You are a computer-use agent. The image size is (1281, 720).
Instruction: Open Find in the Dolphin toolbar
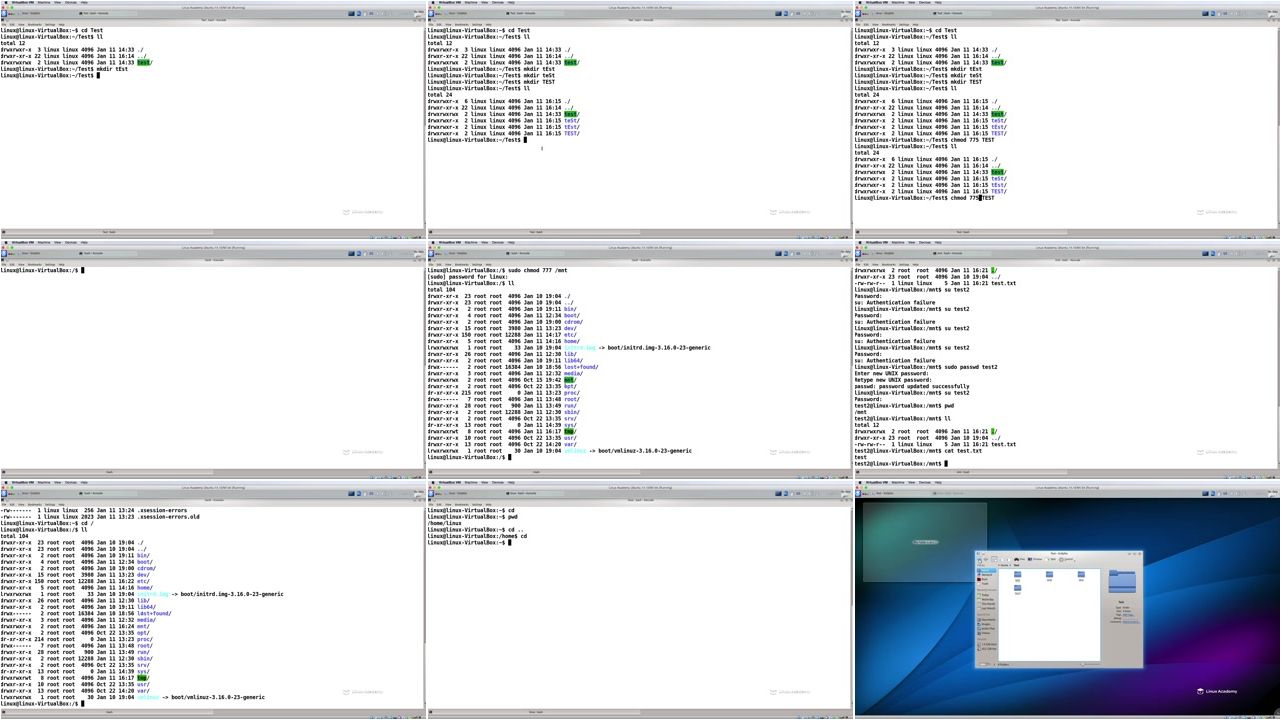tap(1019, 559)
